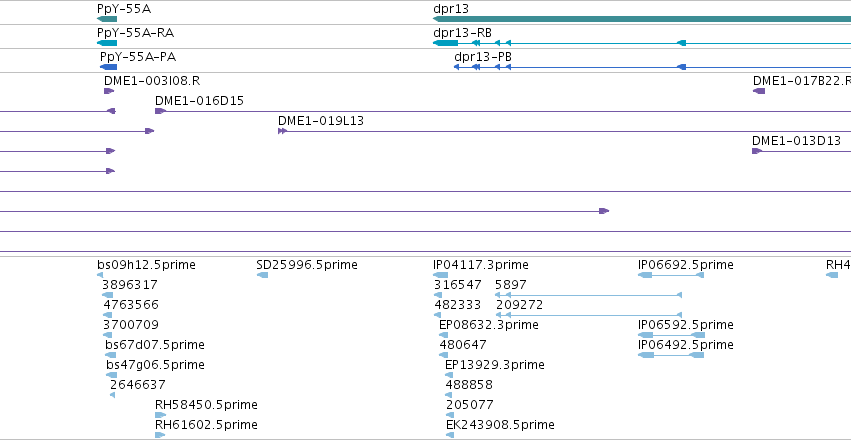
Task: Open feature 2646637
Action: point(138,385)
